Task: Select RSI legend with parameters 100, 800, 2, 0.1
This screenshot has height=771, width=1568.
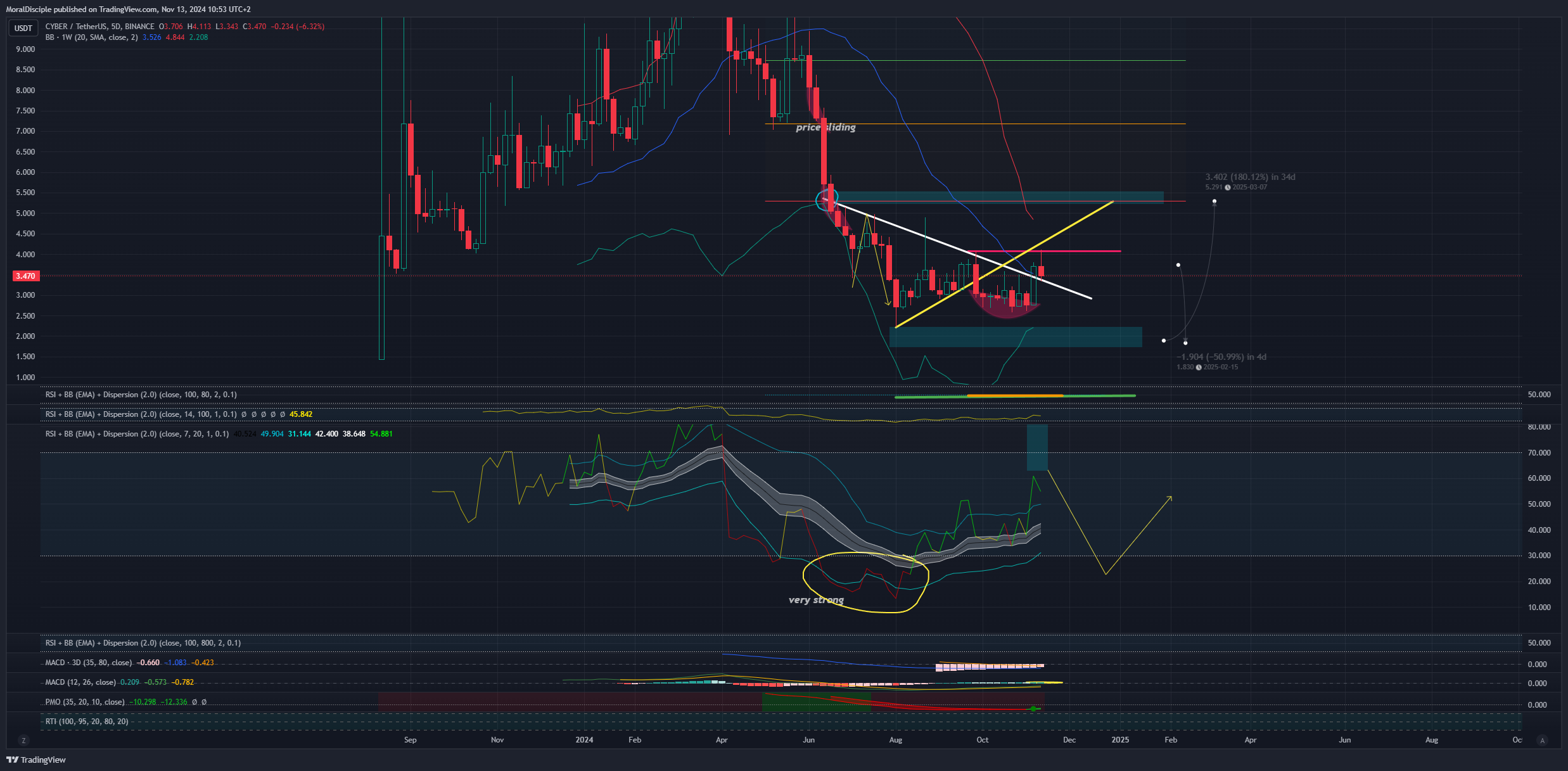Action: point(143,643)
